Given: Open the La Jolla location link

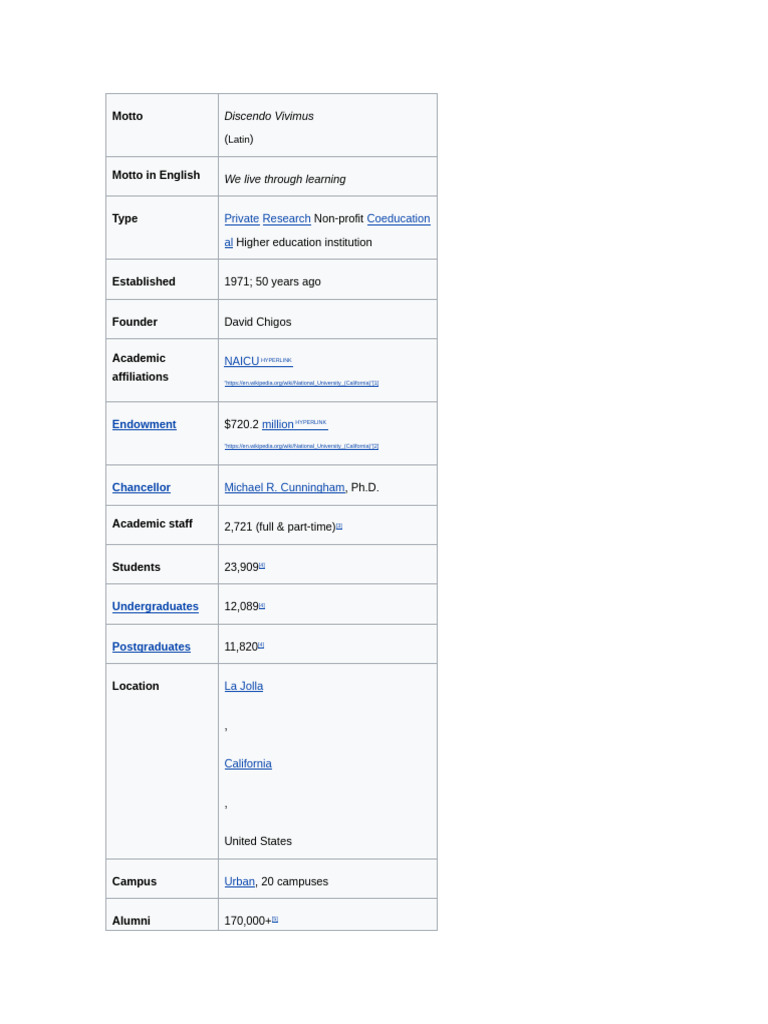Looking at the screenshot, I should coord(243,686).
